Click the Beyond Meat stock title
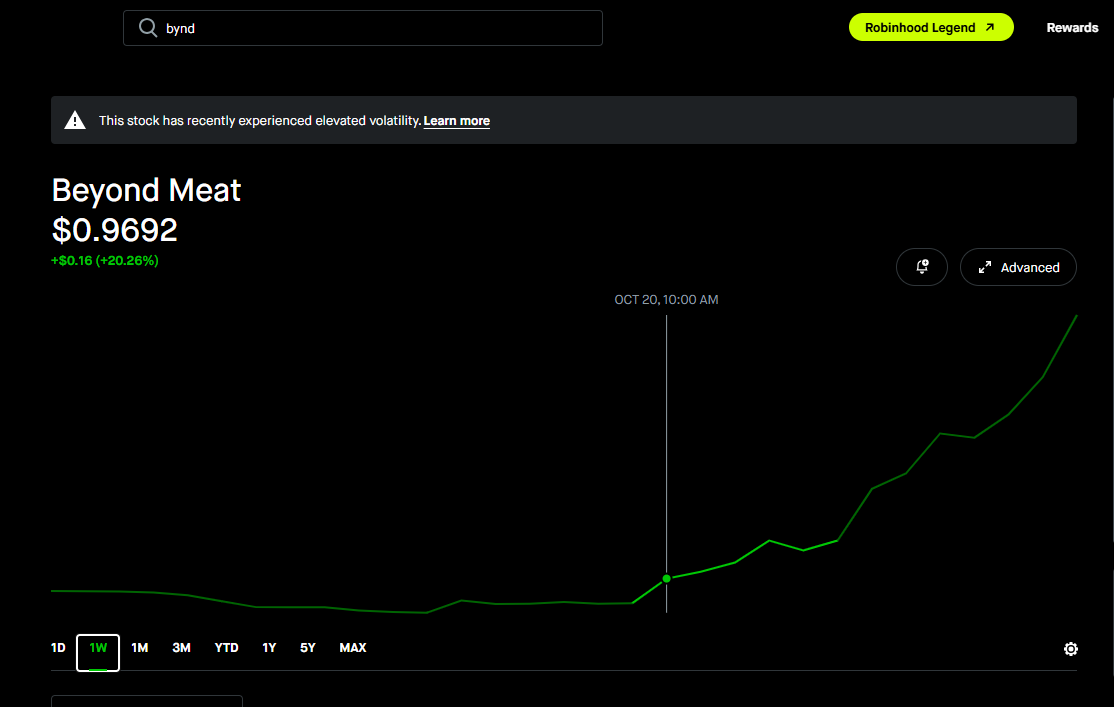 click(x=146, y=190)
